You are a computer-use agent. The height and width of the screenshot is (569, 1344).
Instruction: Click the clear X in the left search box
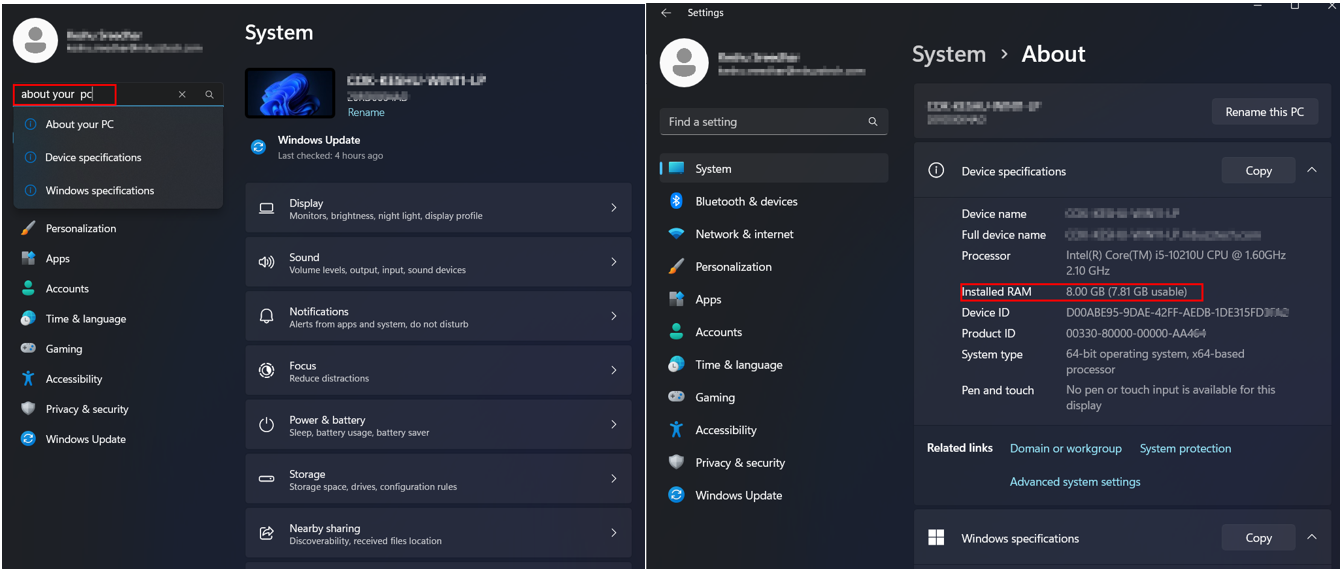pyautogui.click(x=182, y=94)
